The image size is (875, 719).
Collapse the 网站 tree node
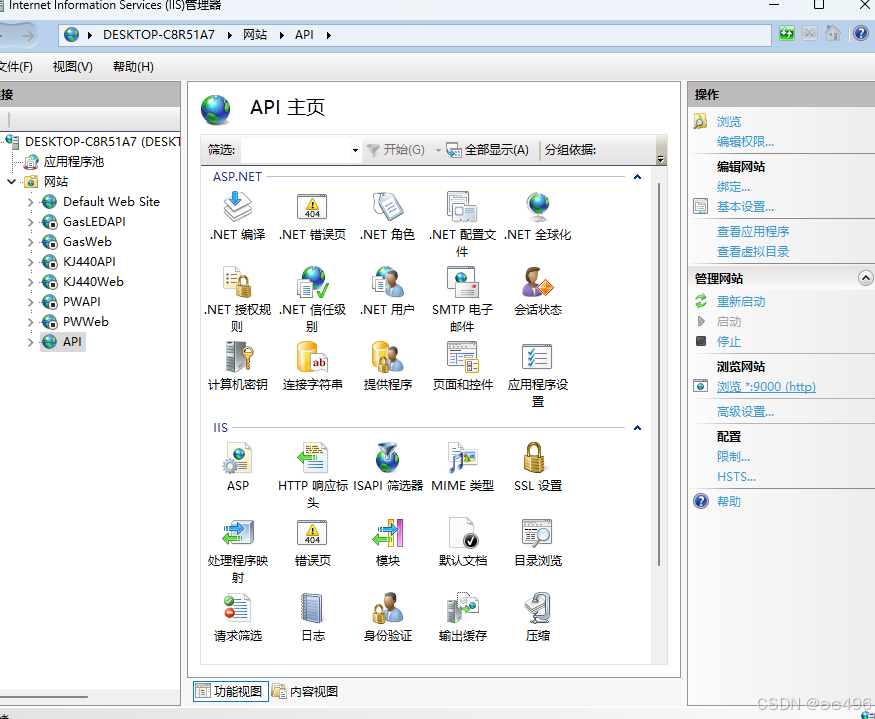pos(11,181)
